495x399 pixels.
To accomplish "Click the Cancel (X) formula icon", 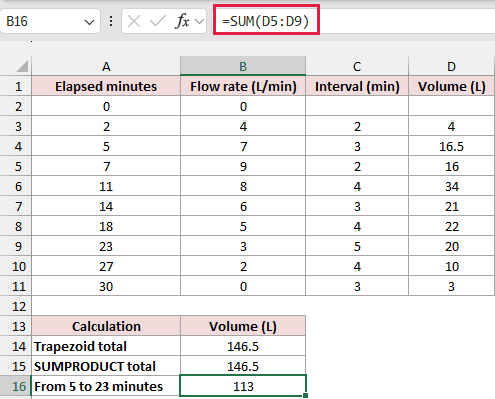I will click(134, 22).
